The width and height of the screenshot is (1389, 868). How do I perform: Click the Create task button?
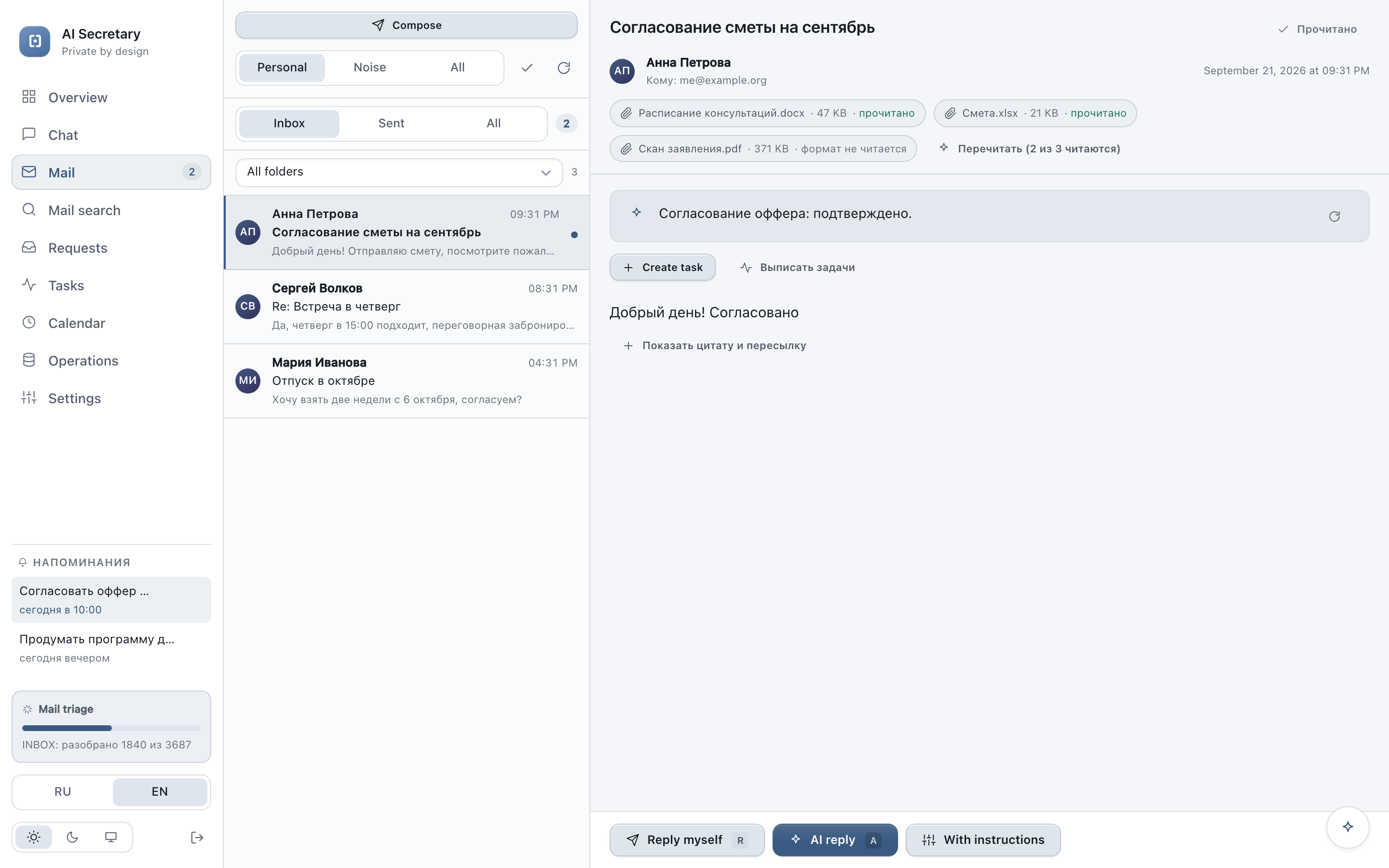[662, 268]
